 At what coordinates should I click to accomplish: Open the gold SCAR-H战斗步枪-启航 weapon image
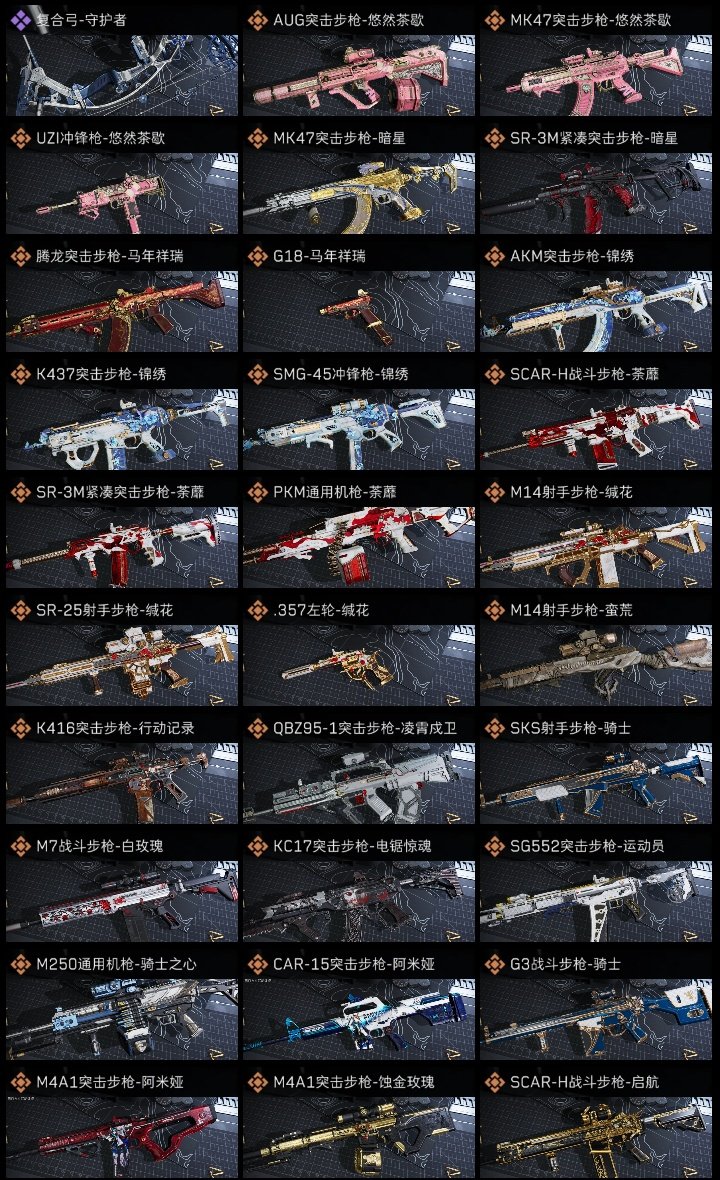tap(596, 1136)
